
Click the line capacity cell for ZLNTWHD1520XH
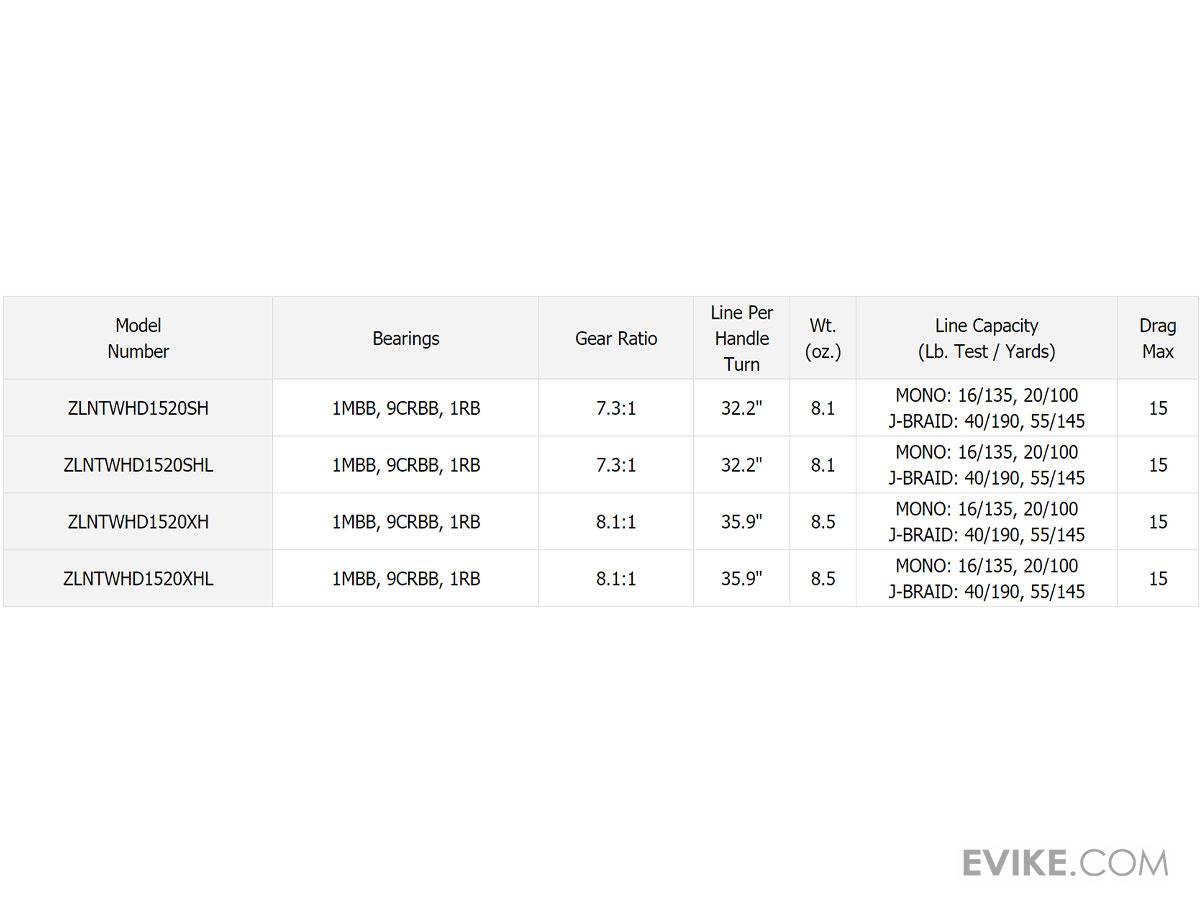pos(986,522)
